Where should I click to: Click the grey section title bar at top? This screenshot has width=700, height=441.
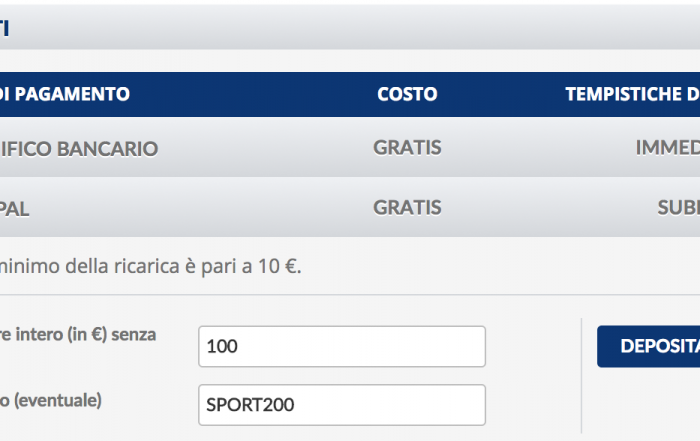click(x=350, y=27)
